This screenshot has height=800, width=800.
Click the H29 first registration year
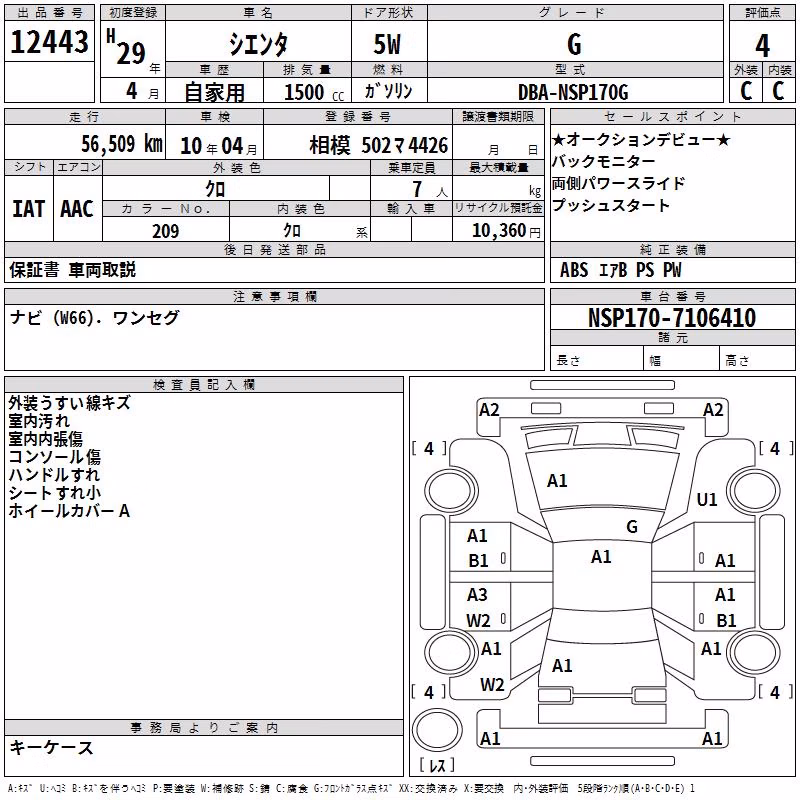point(127,47)
